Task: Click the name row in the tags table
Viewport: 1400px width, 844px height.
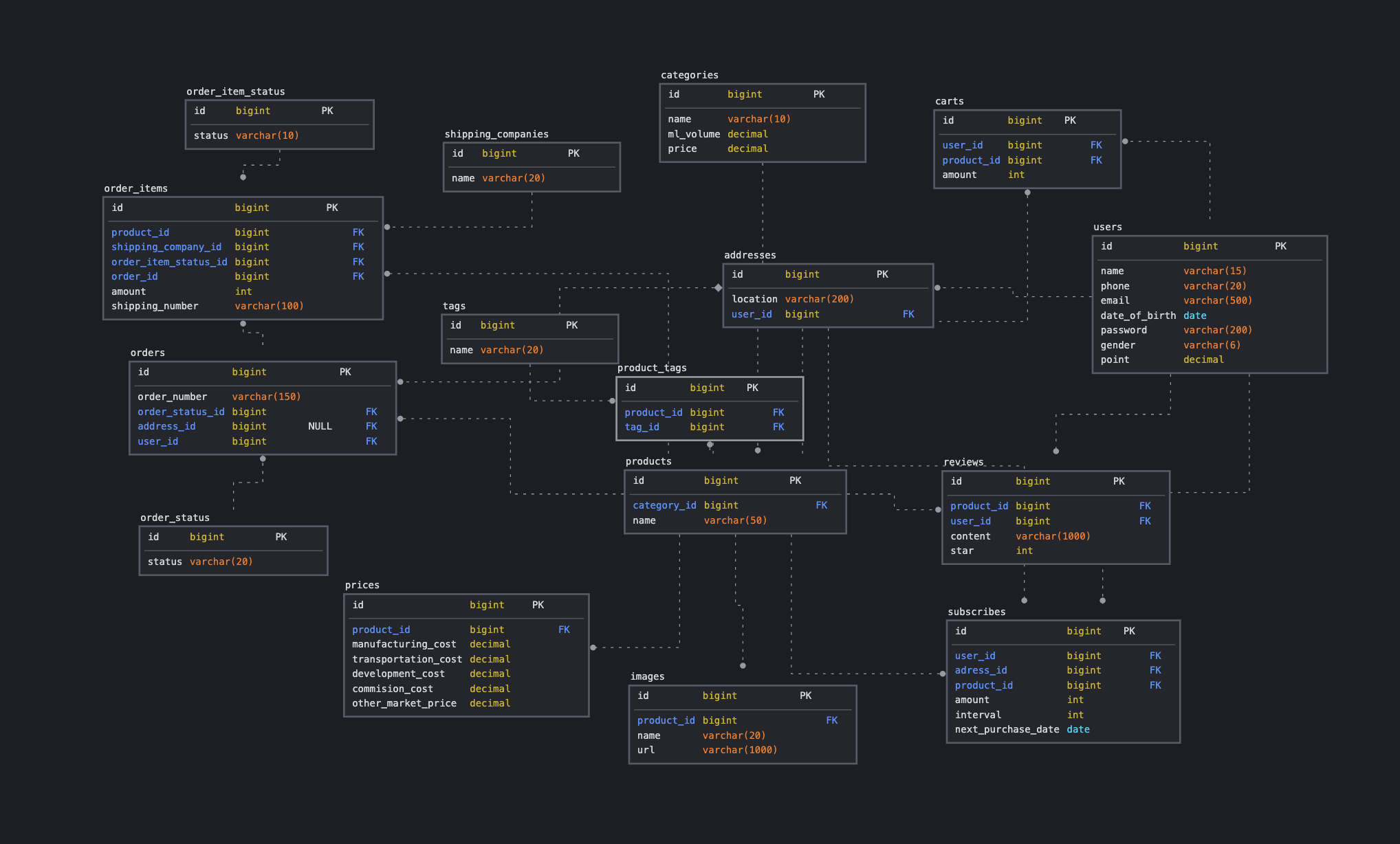Action: point(461,350)
